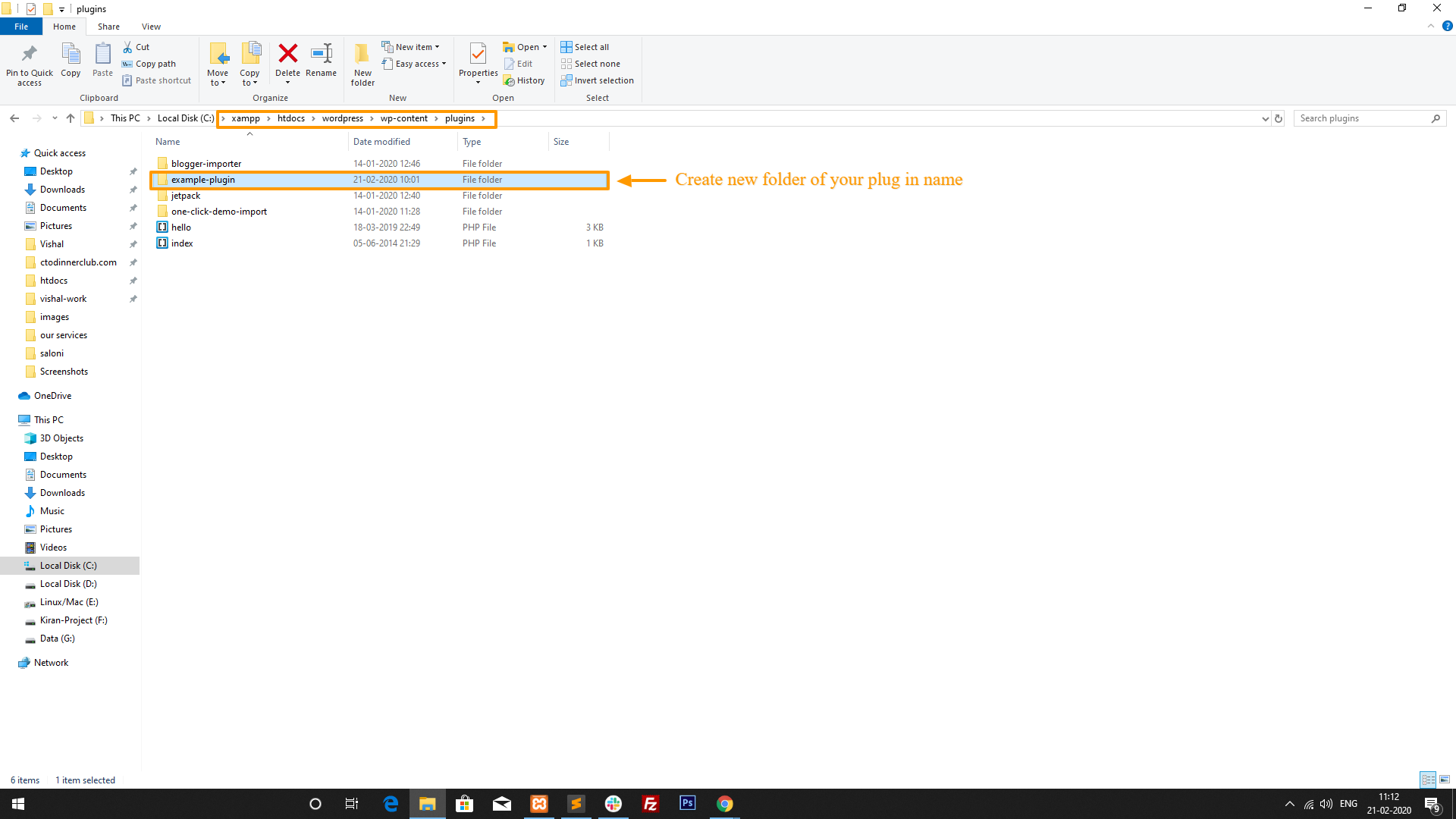
Task: Click the Cut scissors icon
Action: (127, 47)
